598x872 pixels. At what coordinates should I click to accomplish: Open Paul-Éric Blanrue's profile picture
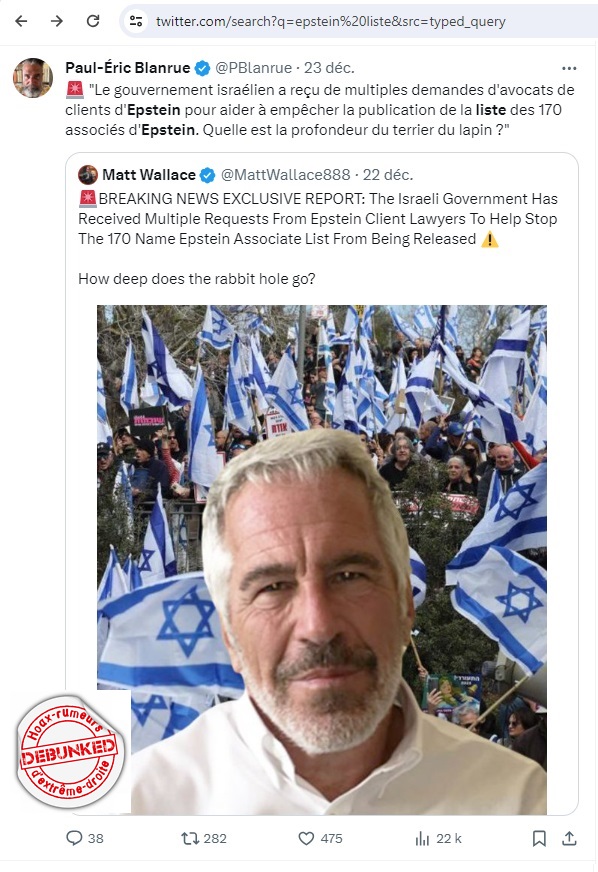pyautogui.click(x=33, y=78)
